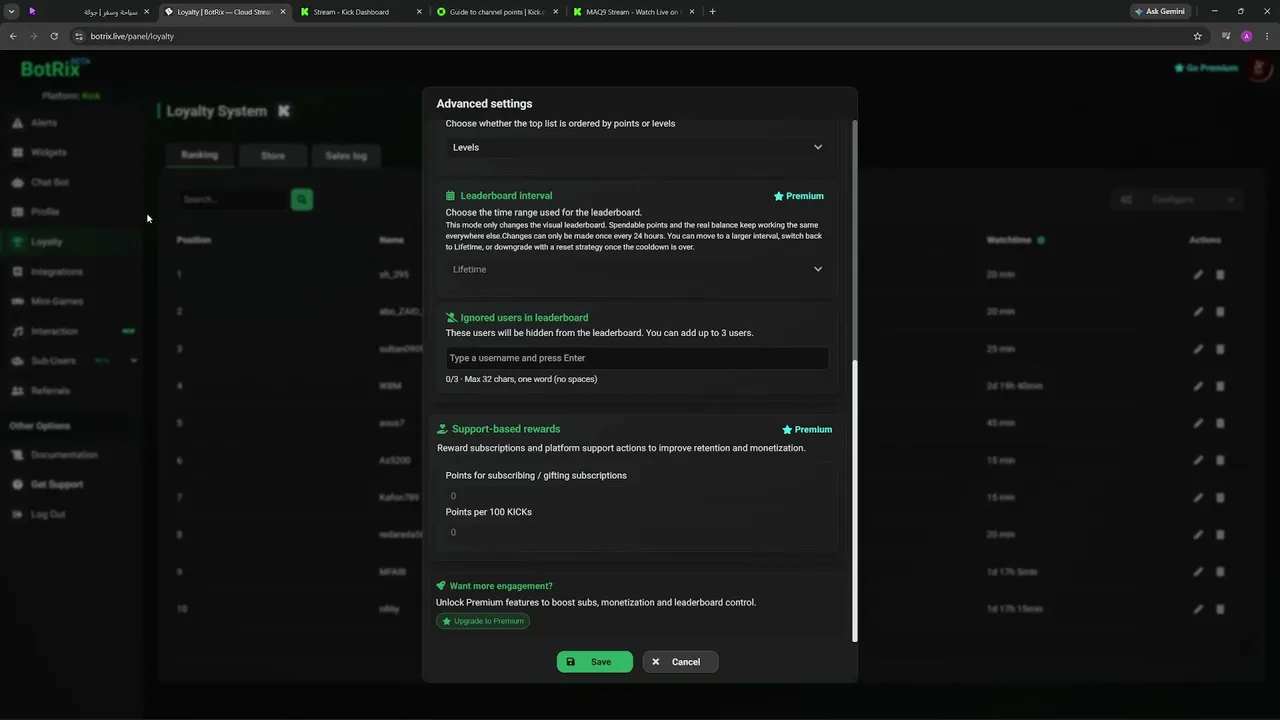Click the Premium badge beside Support-based rewards

point(807,430)
